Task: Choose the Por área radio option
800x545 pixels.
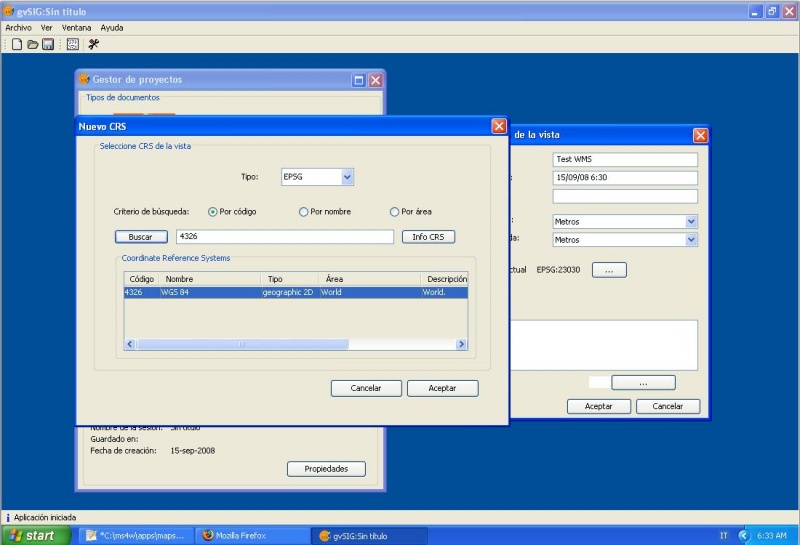Action: 395,212
